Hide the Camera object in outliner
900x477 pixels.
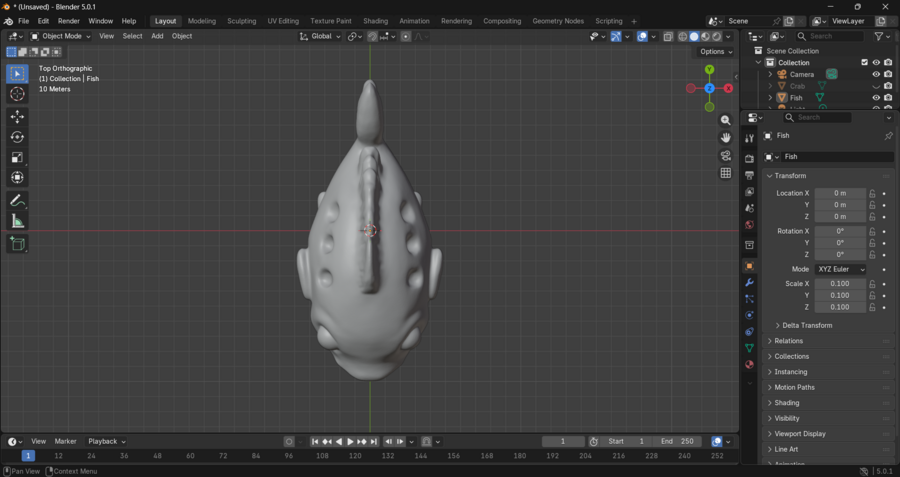[876, 74]
